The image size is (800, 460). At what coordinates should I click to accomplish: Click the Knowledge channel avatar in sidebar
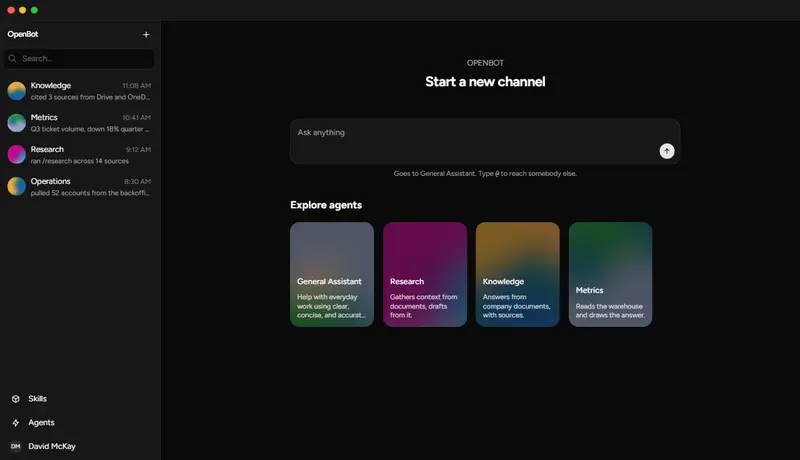(x=16, y=91)
